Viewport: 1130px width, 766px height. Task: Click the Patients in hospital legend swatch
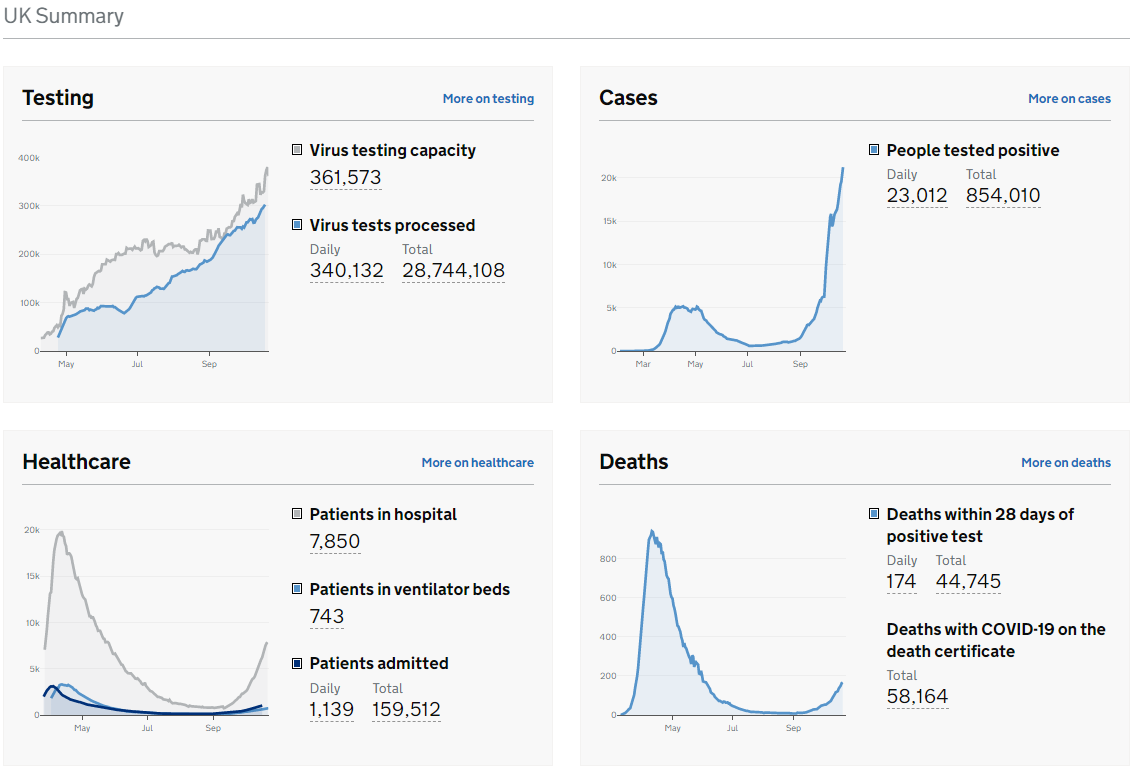pyautogui.click(x=297, y=514)
